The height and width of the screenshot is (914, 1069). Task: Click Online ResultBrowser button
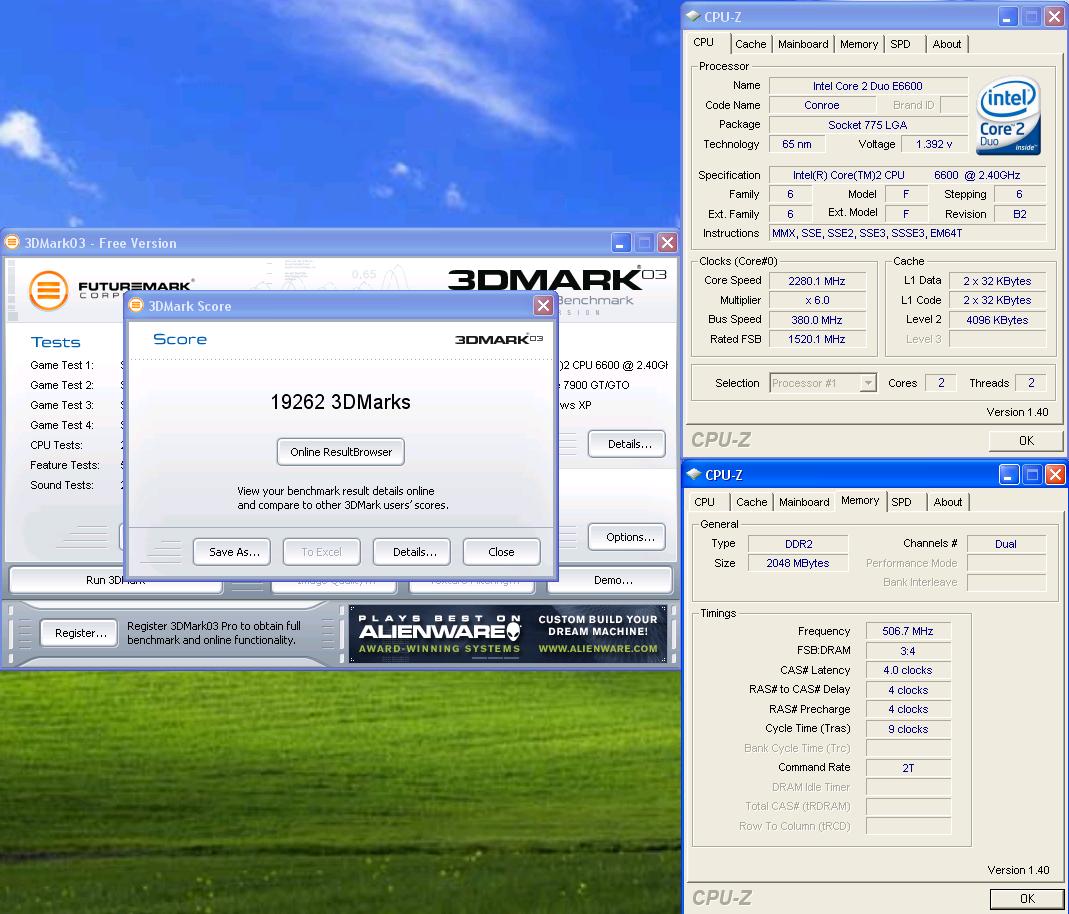pos(341,452)
